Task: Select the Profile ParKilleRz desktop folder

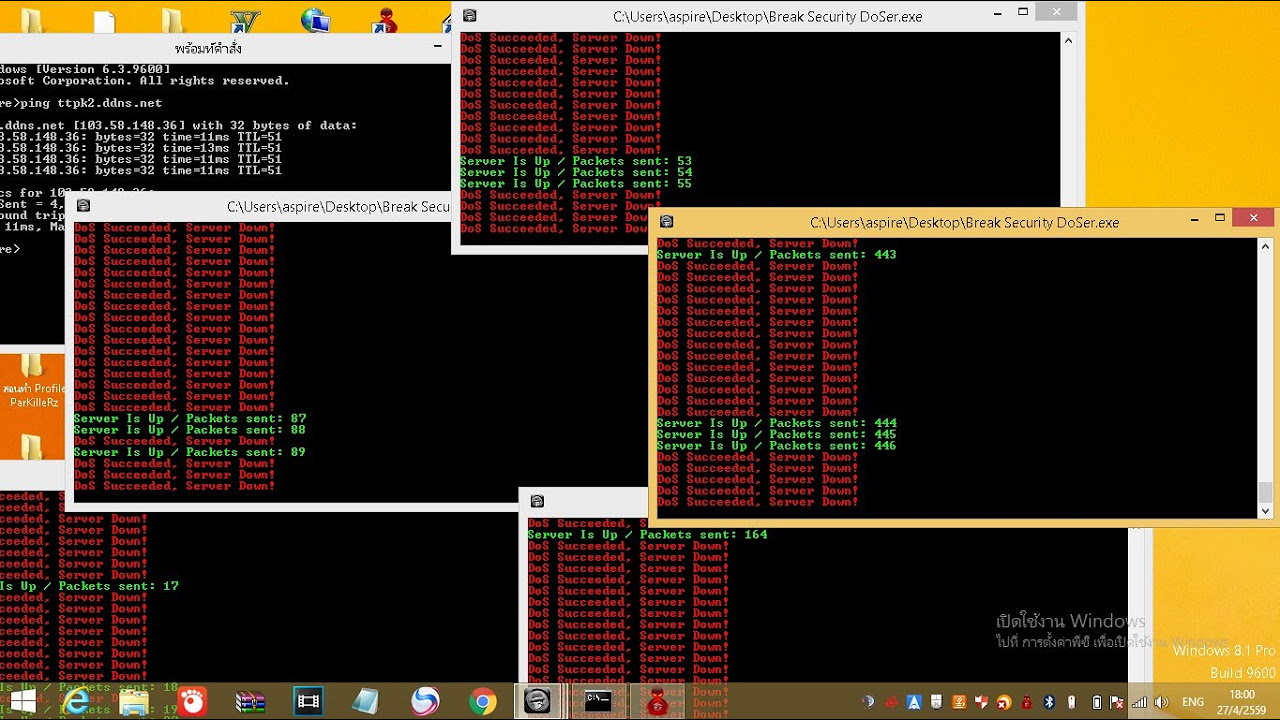Action: coord(33,380)
